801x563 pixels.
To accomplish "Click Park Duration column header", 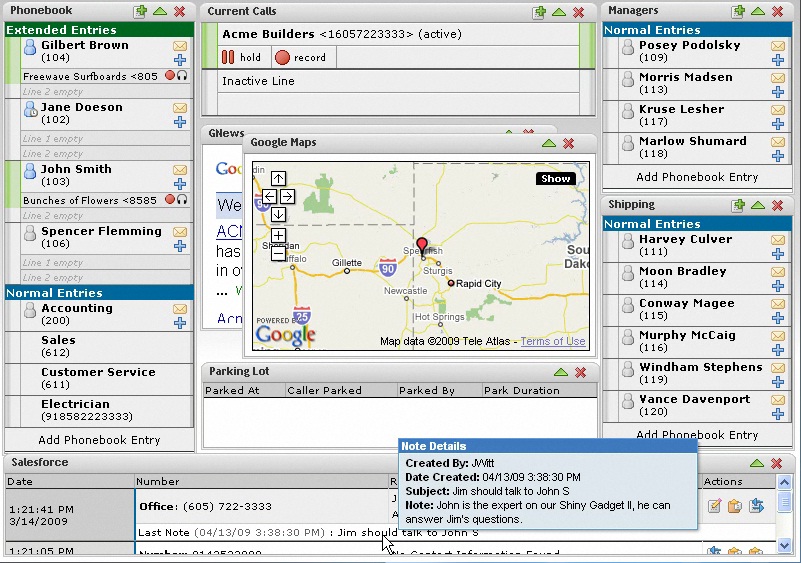I will click(x=539, y=390).
